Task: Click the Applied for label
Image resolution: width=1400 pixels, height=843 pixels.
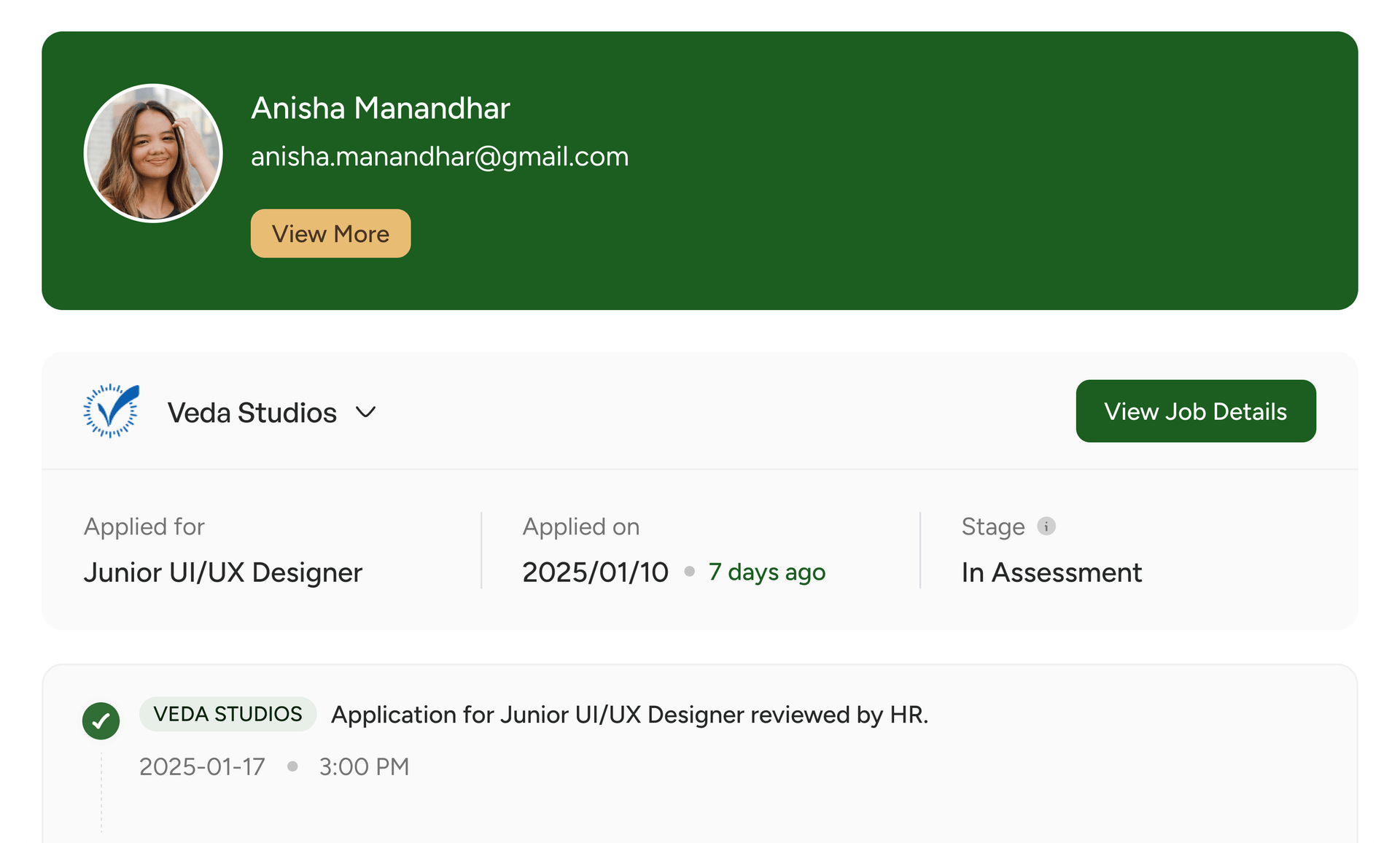Action: pyautogui.click(x=144, y=527)
